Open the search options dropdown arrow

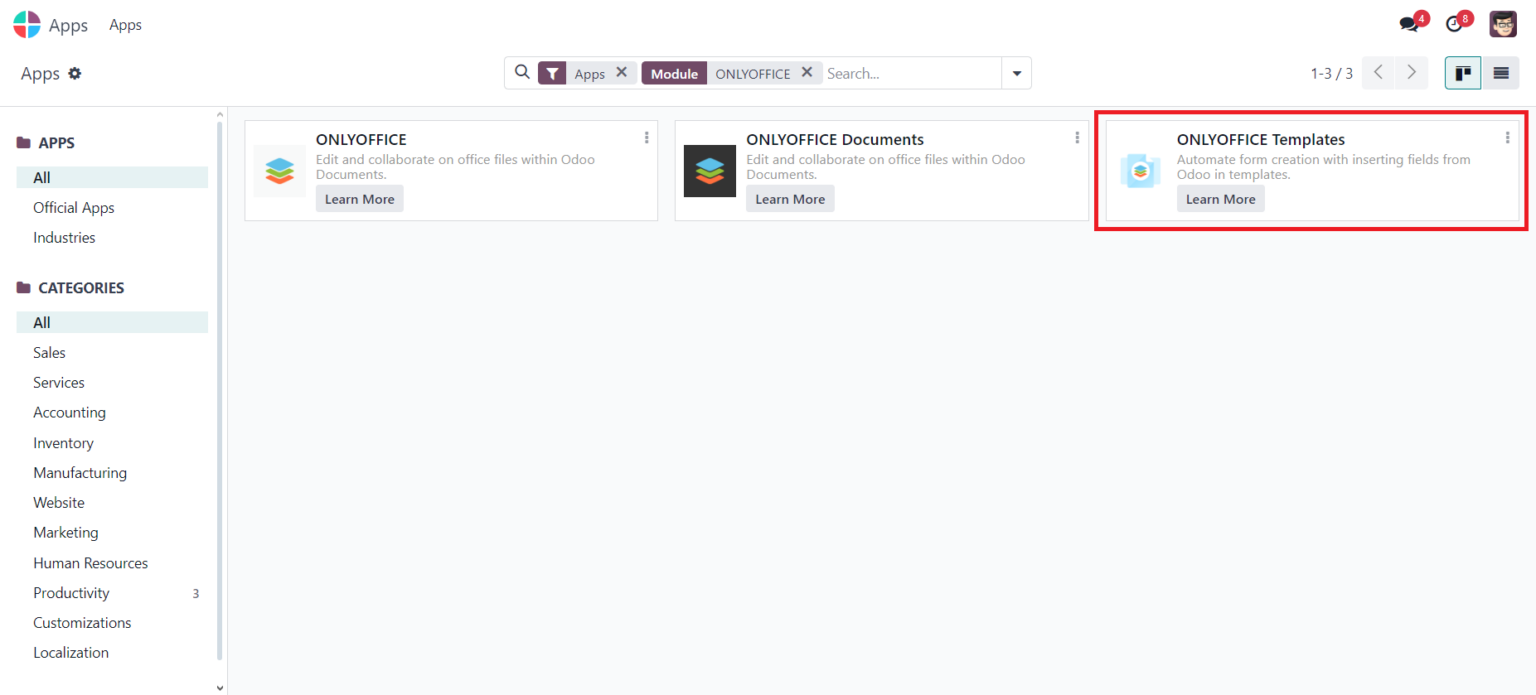(1016, 72)
